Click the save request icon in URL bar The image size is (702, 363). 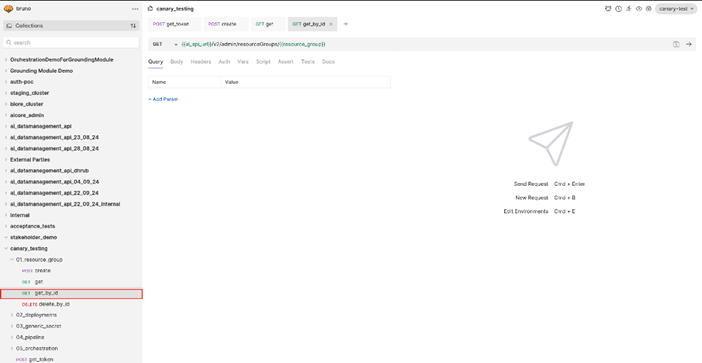click(676, 44)
